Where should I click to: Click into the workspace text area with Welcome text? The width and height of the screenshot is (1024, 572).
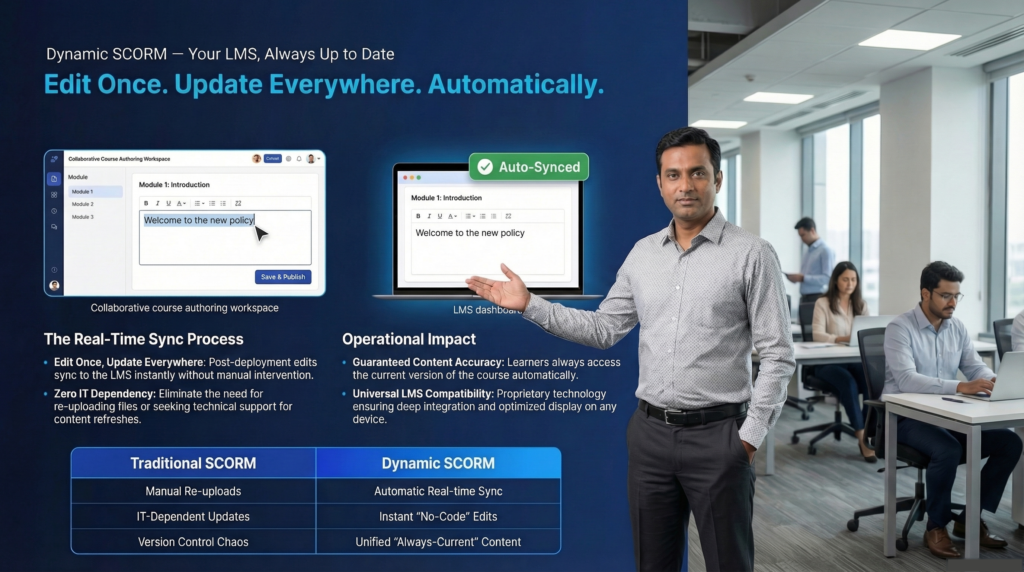pyautogui.click(x=225, y=242)
